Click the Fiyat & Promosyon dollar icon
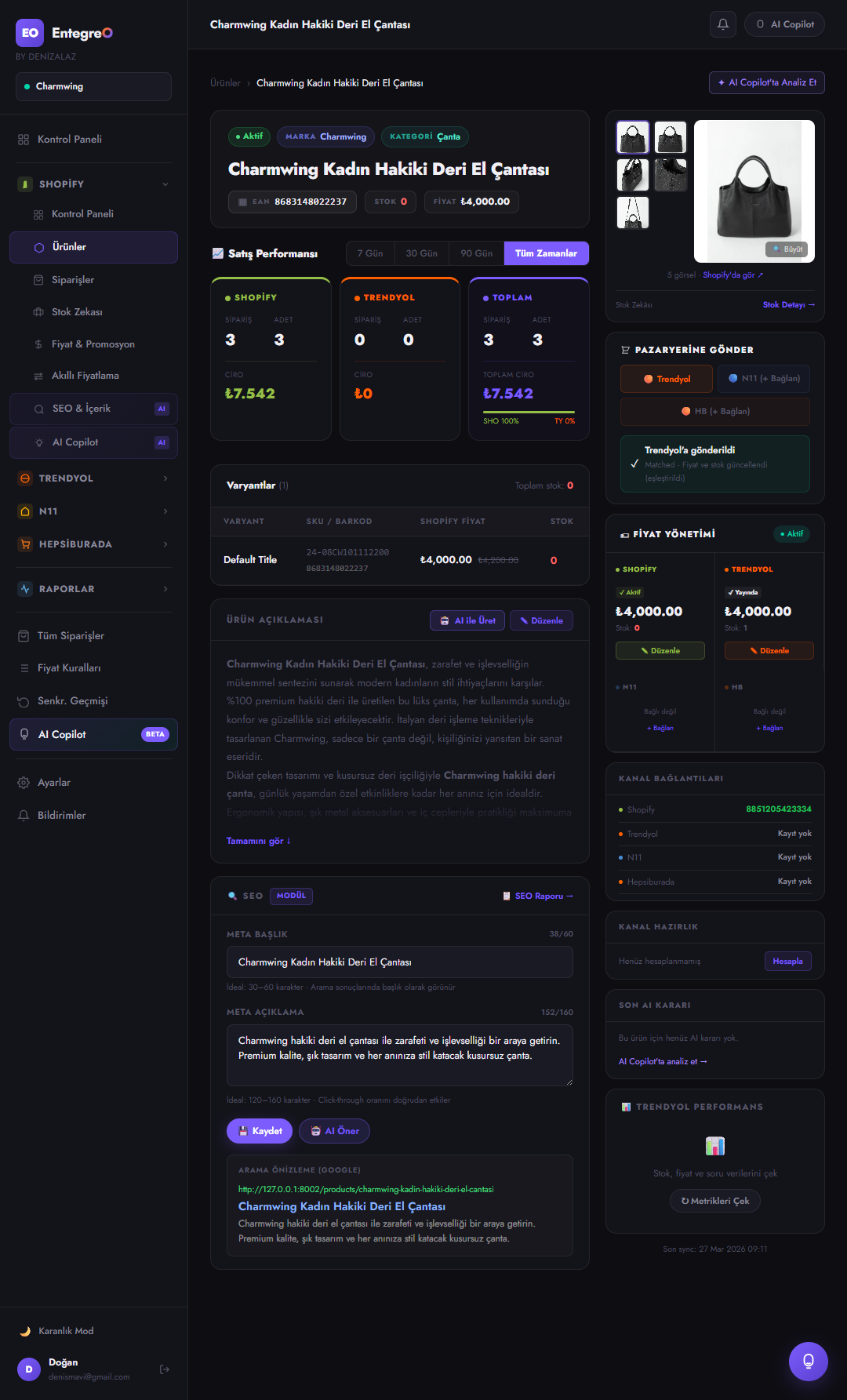 coord(38,344)
